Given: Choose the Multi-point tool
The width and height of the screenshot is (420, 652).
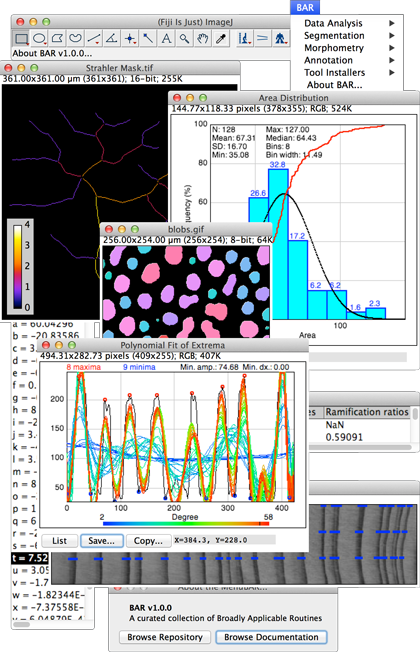Looking at the screenshot, I should (130, 39).
